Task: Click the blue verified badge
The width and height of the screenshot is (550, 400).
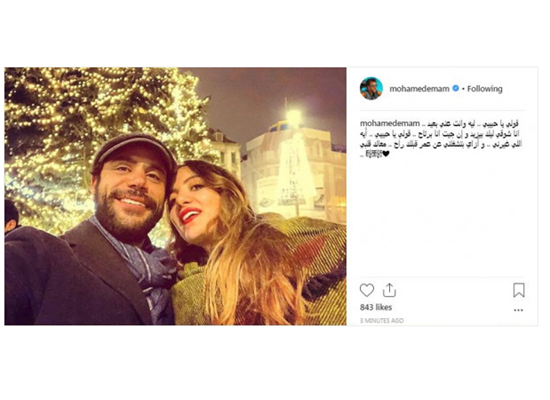Action: click(456, 88)
